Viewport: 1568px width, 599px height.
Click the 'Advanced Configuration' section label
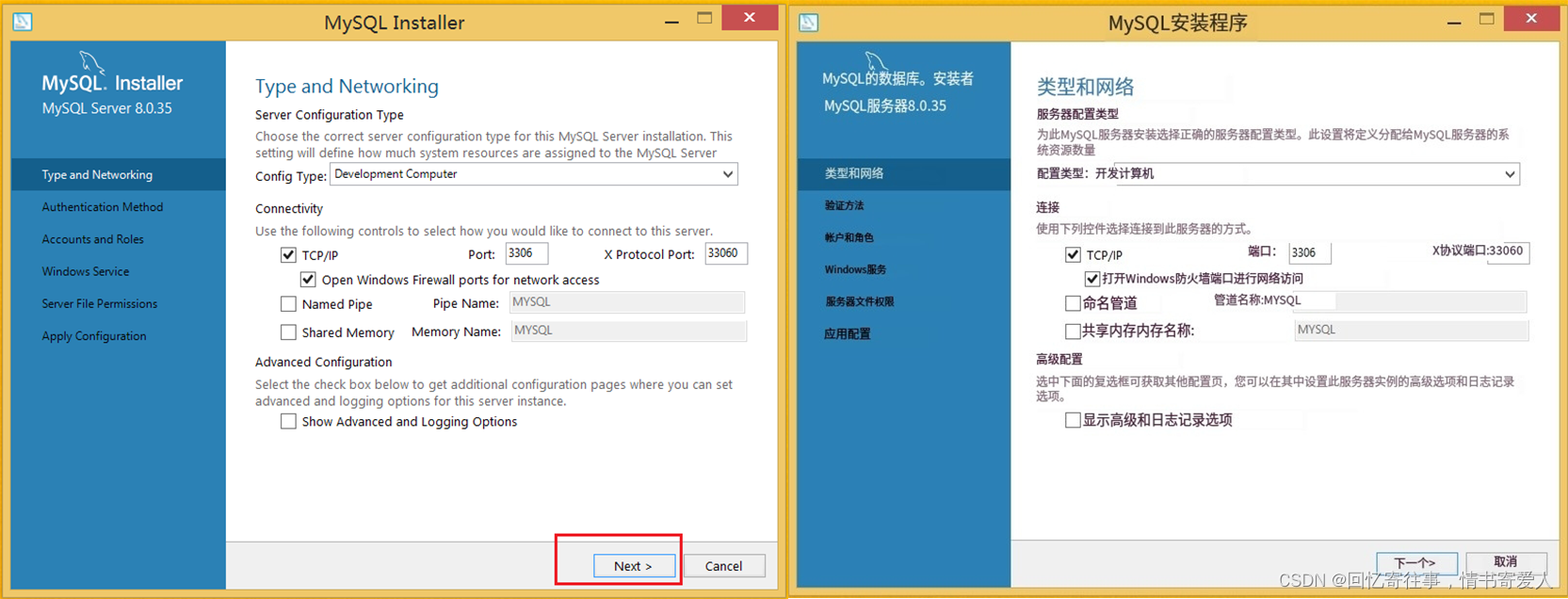pos(323,362)
